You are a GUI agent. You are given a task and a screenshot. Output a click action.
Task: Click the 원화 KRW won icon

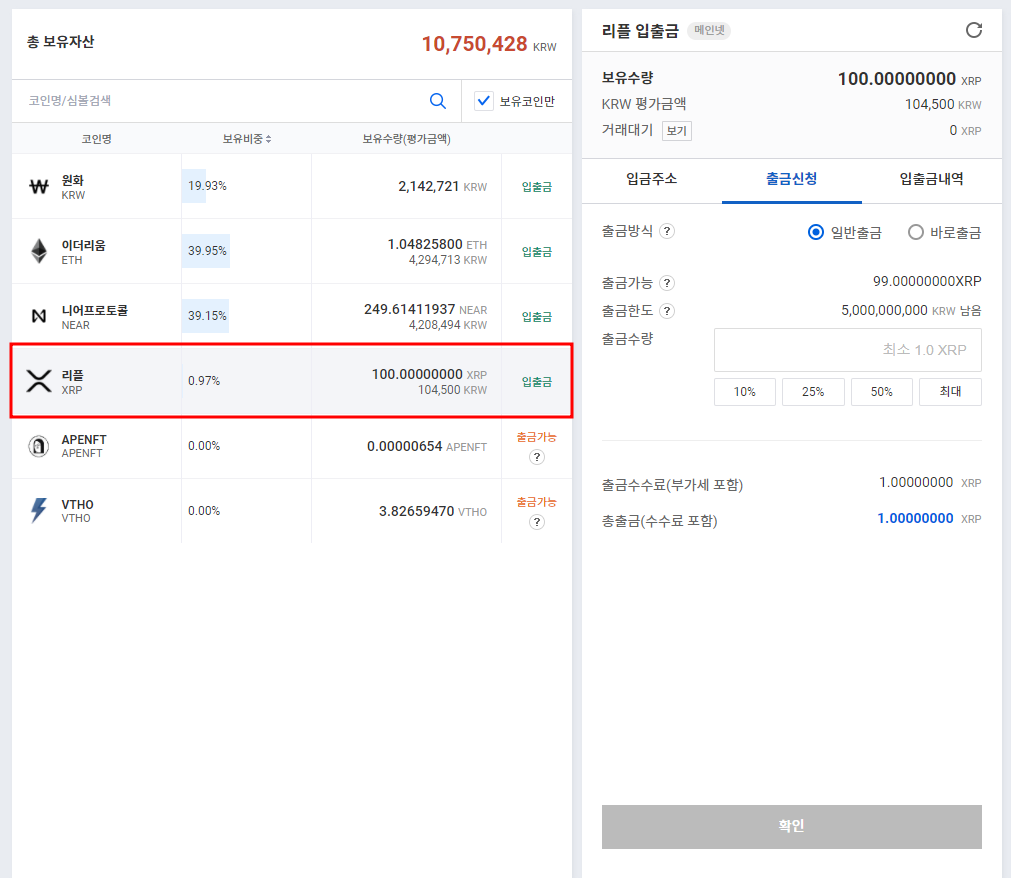(39, 187)
